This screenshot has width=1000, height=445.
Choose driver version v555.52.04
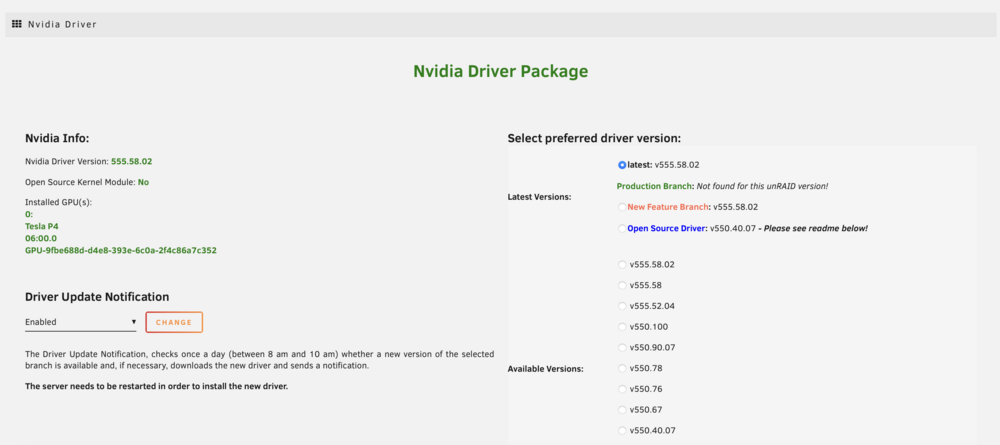(622, 306)
